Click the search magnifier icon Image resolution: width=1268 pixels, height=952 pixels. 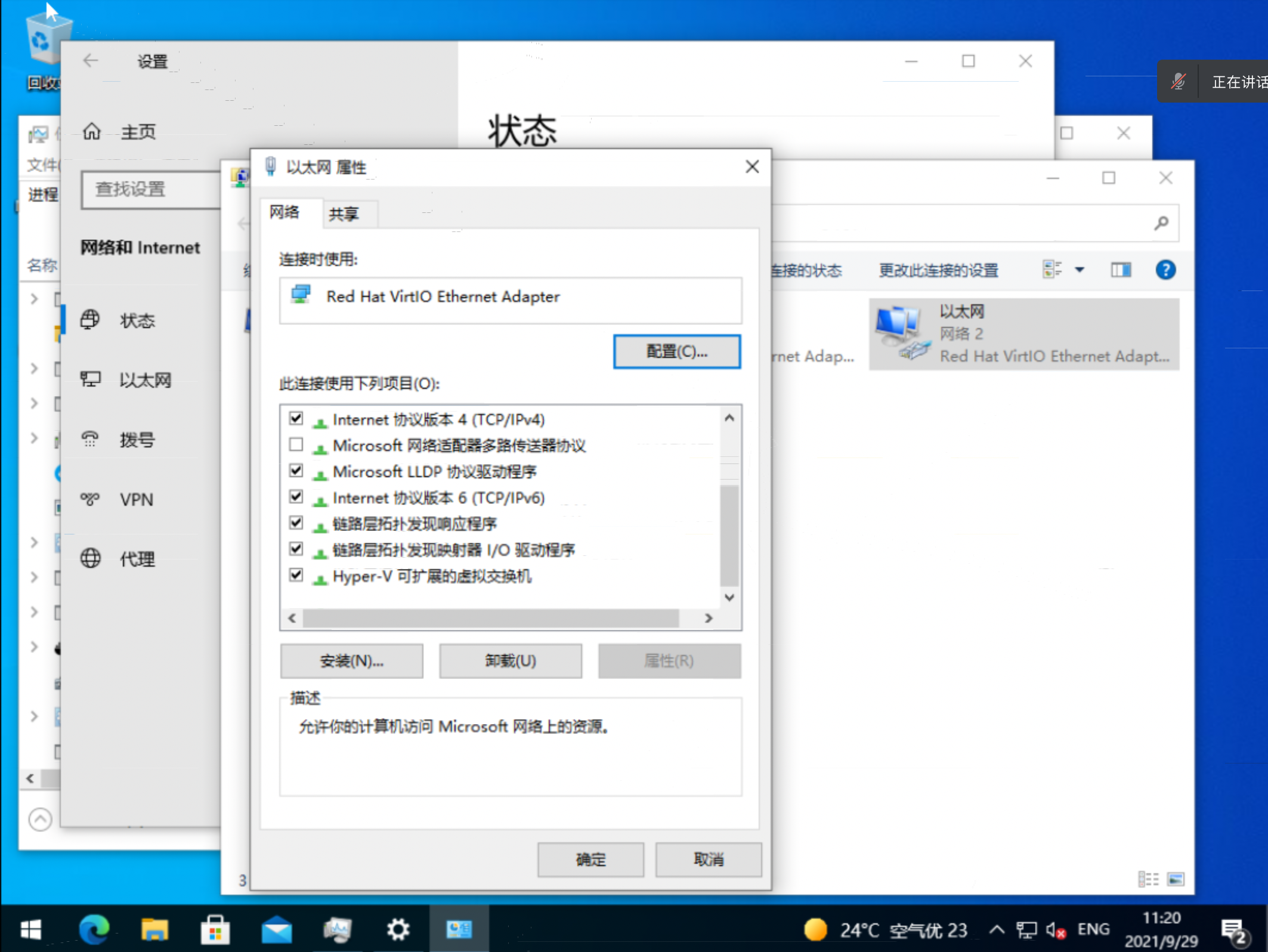point(1161,224)
